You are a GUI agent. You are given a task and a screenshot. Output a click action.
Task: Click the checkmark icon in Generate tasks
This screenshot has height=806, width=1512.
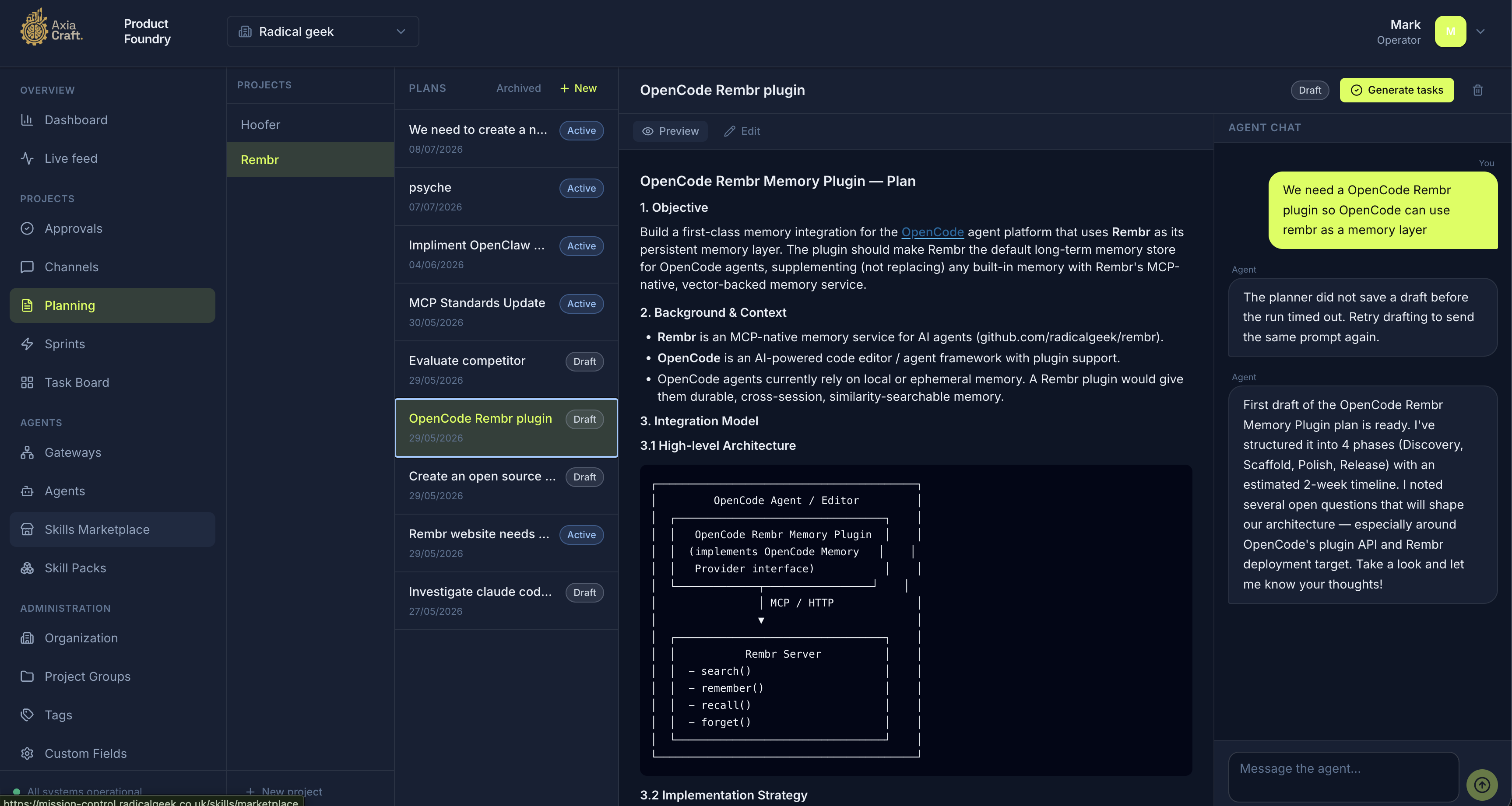point(1357,90)
